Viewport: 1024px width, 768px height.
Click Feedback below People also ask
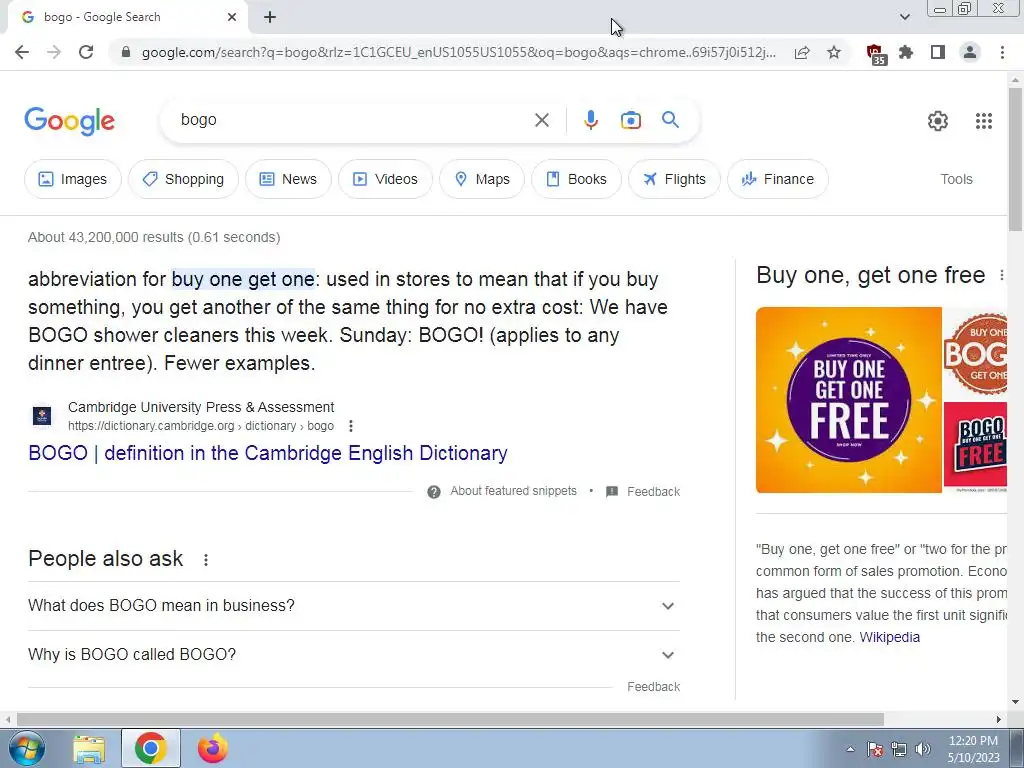click(x=653, y=687)
